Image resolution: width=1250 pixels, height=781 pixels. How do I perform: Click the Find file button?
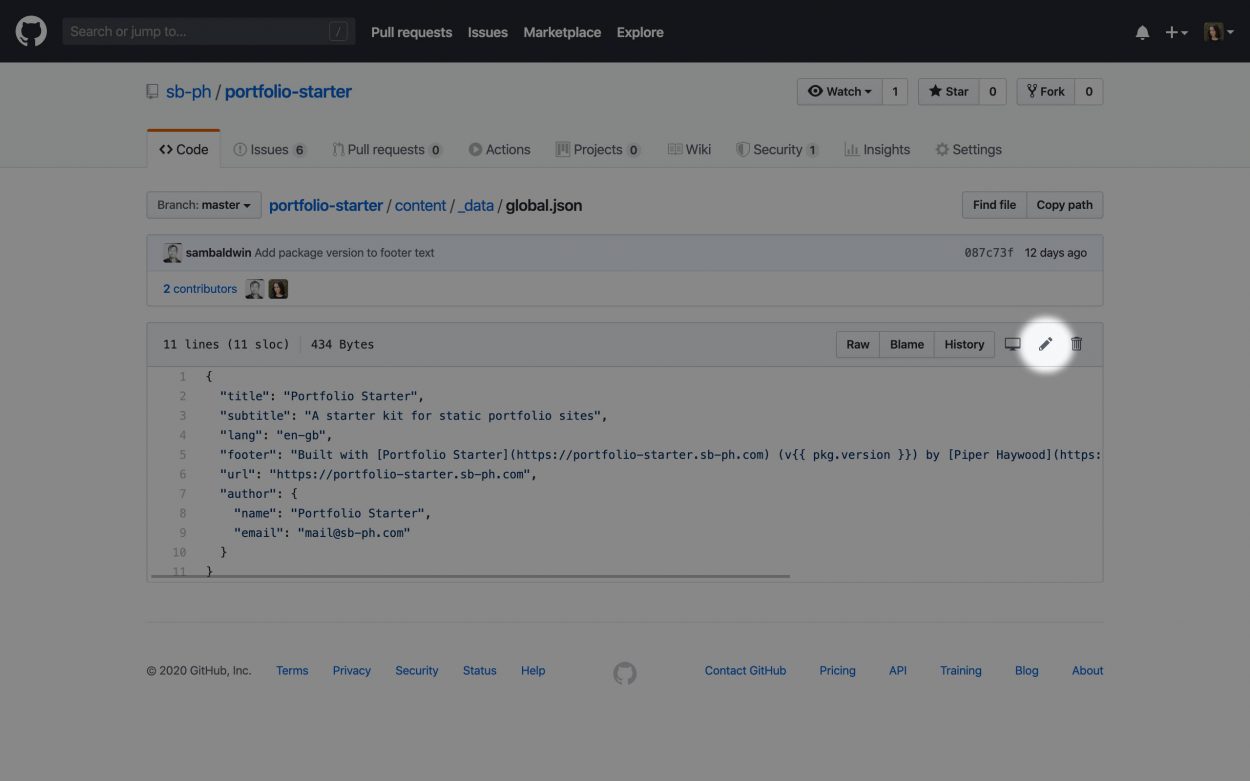coord(994,205)
